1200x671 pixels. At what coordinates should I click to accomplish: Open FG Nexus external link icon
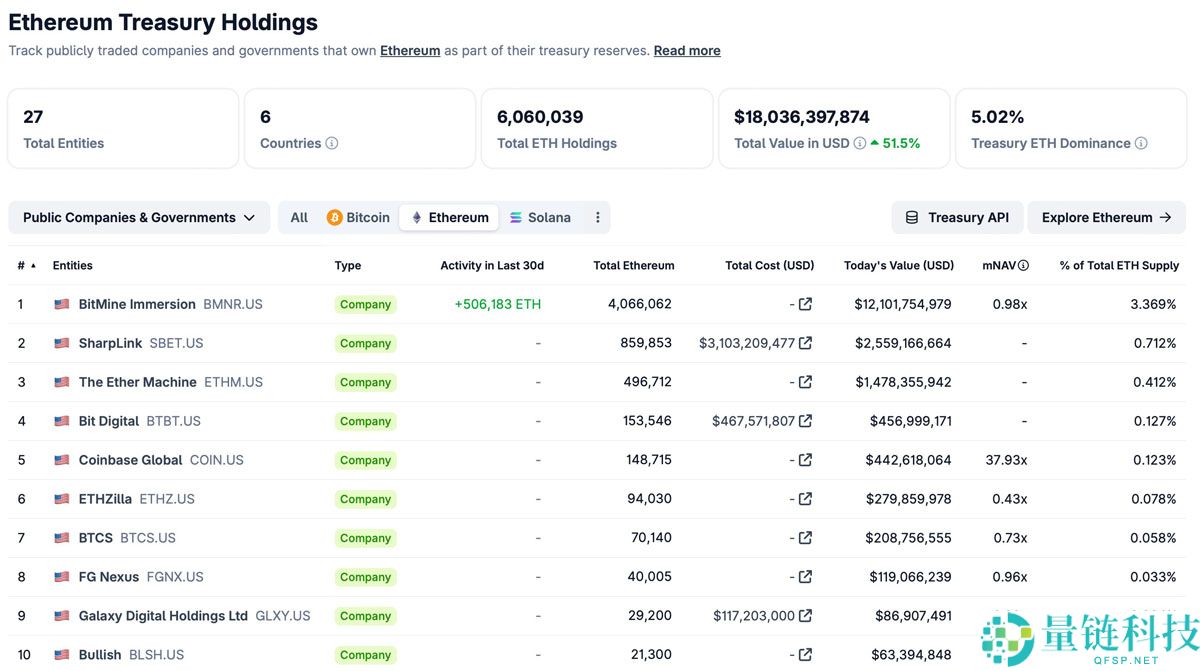pos(805,577)
